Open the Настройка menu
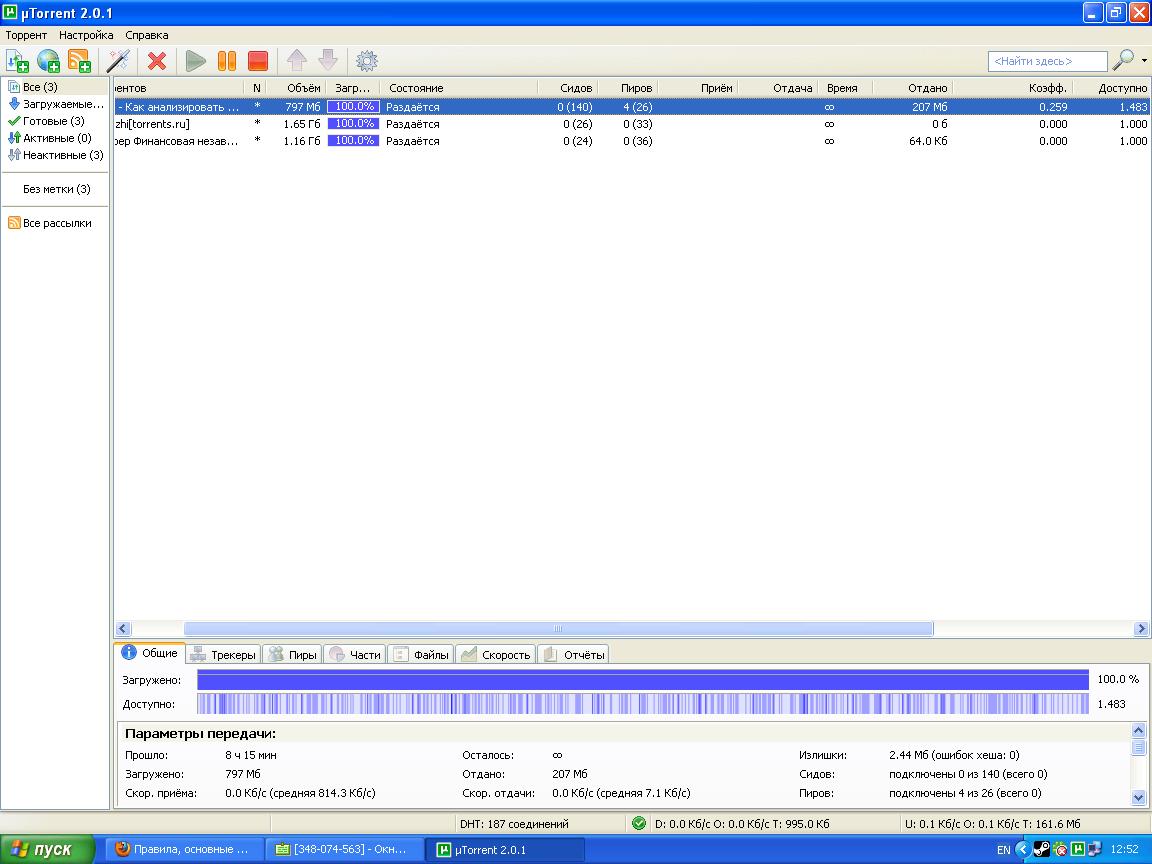 point(86,35)
